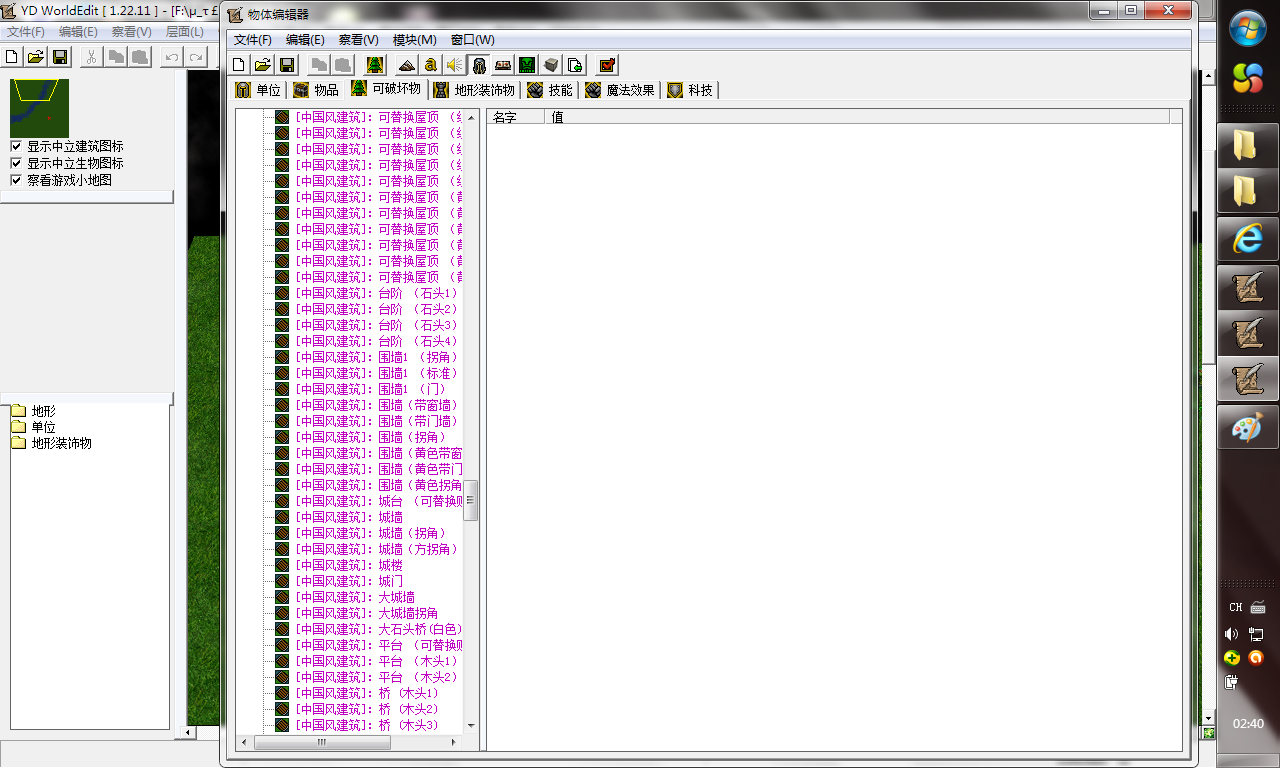This screenshot has width=1280, height=768.
Task: Select 大城墙拐角 tree item
Action: (x=366, y=613)
